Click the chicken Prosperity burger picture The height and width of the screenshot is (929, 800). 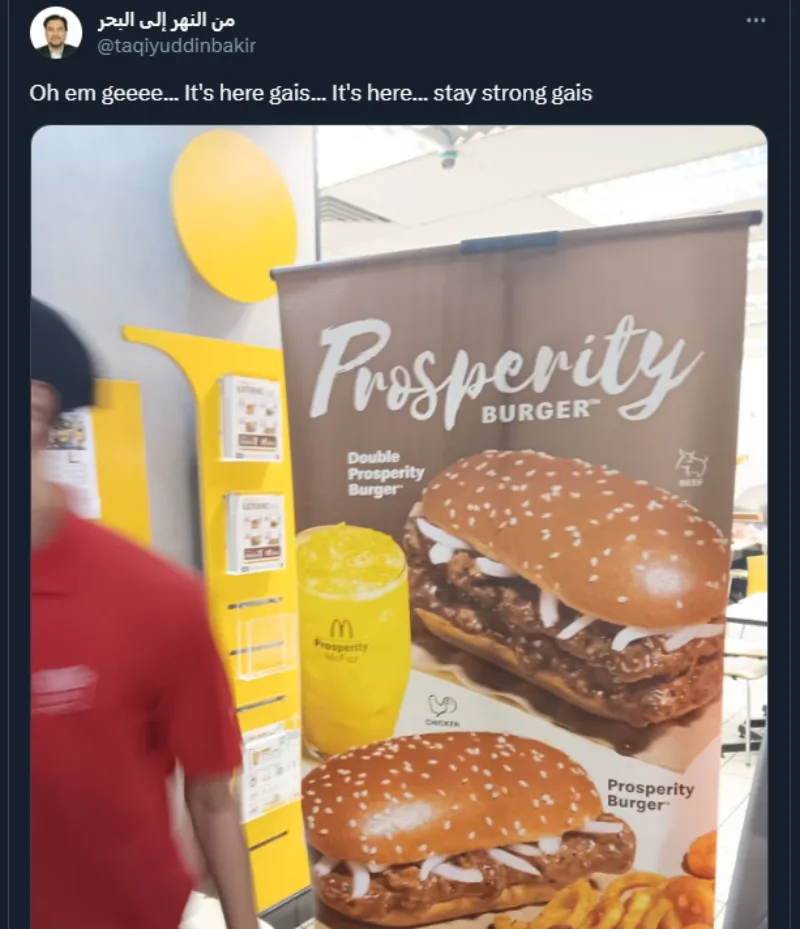tap(468, 827)
